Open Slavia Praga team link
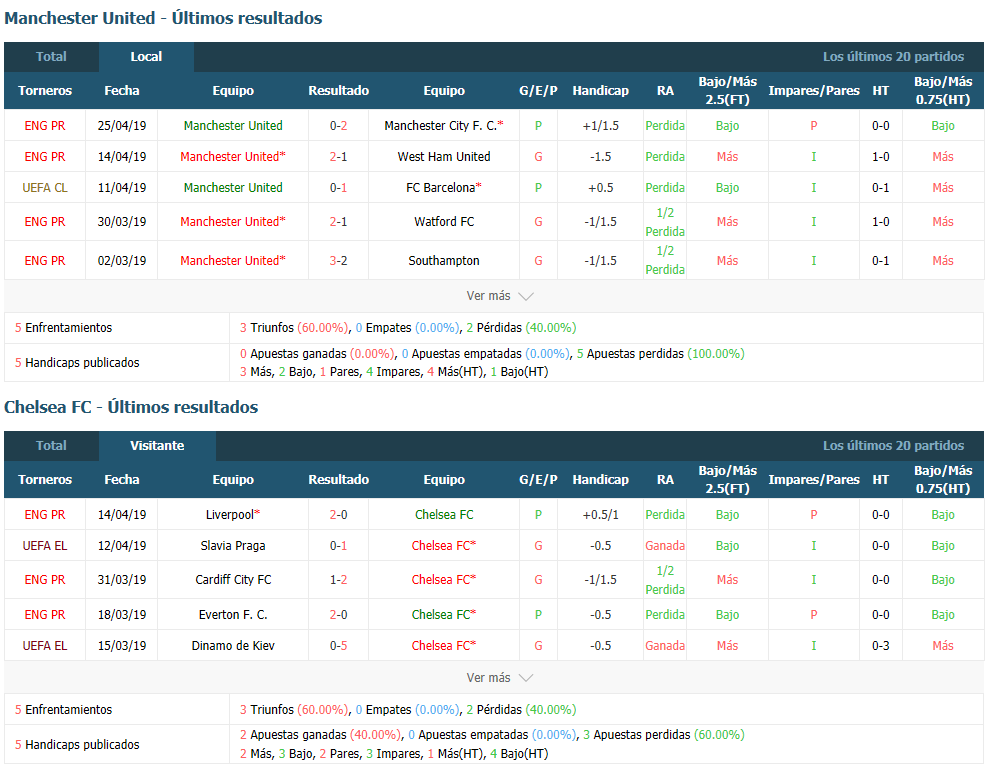The image size is (993, 769). tap(232, 545)
